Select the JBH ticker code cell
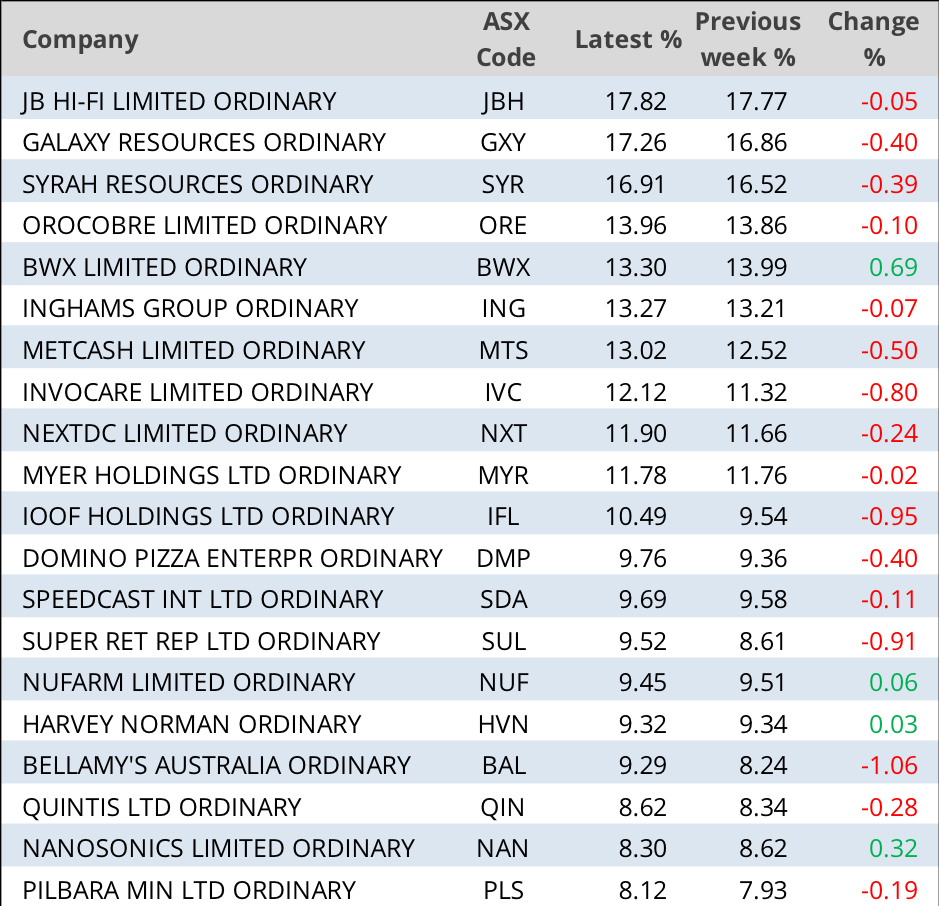The height and width of the screenshot is (906, 939). coord(503,101)
